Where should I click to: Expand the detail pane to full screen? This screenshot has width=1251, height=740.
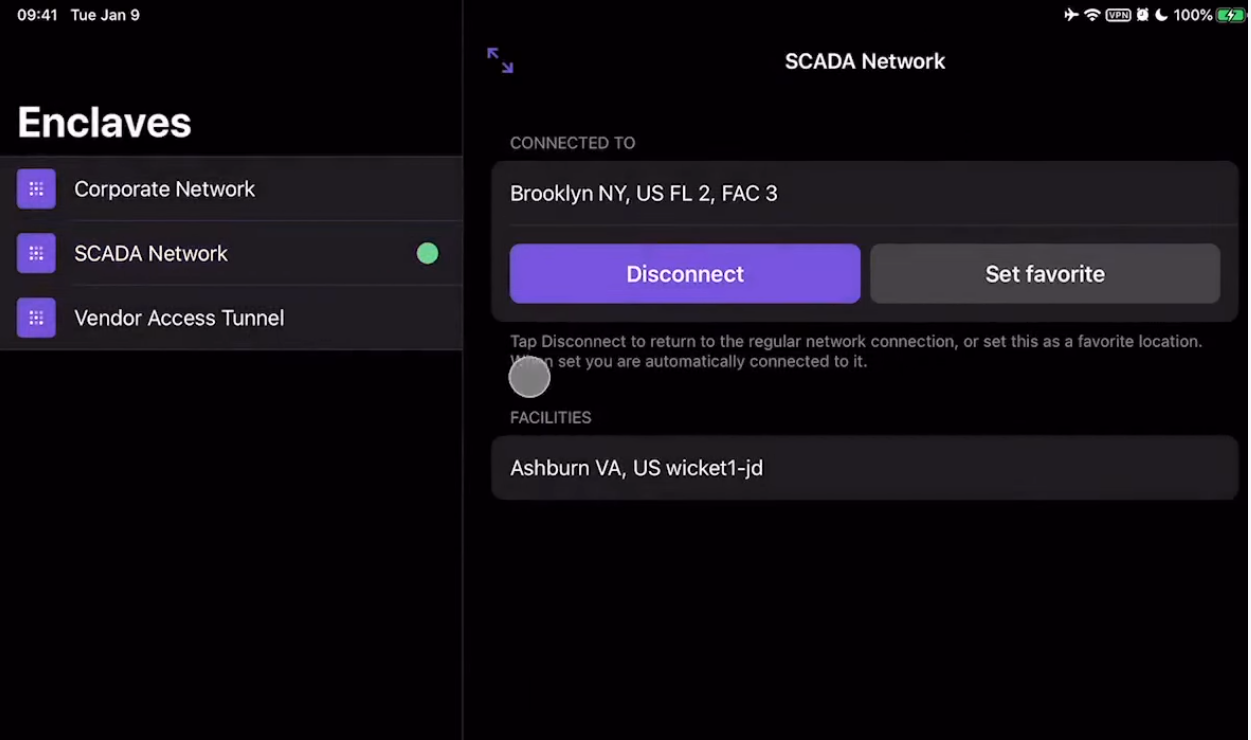point(500,61)
